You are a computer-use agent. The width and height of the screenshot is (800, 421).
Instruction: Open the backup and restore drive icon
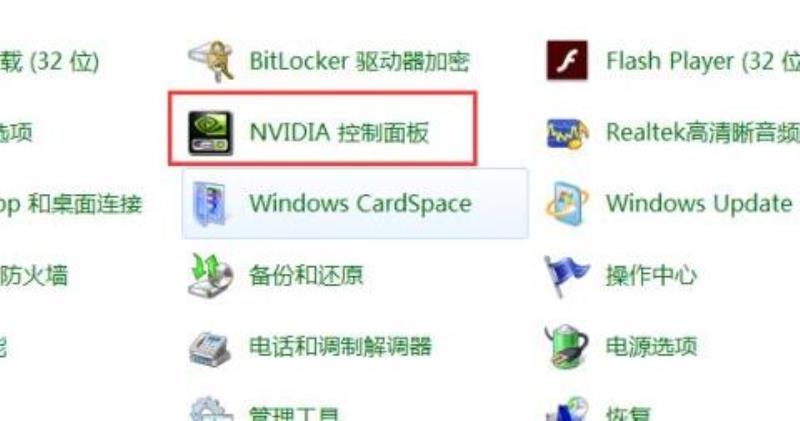click(210, 275)
